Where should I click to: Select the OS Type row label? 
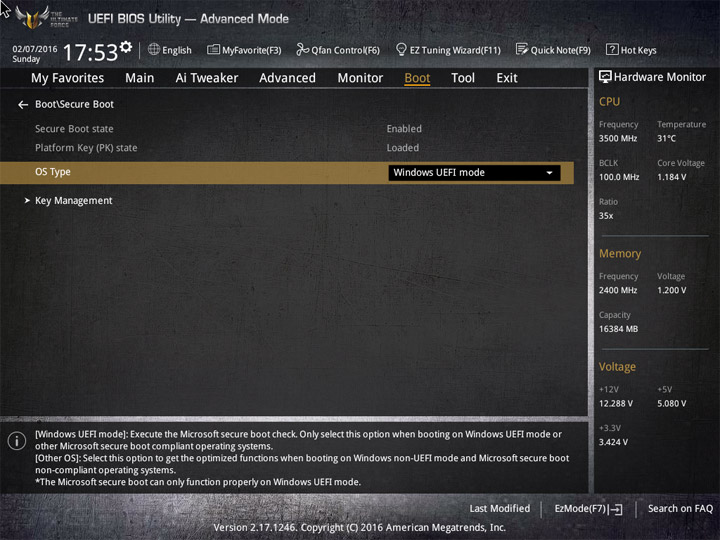[53, 172]
